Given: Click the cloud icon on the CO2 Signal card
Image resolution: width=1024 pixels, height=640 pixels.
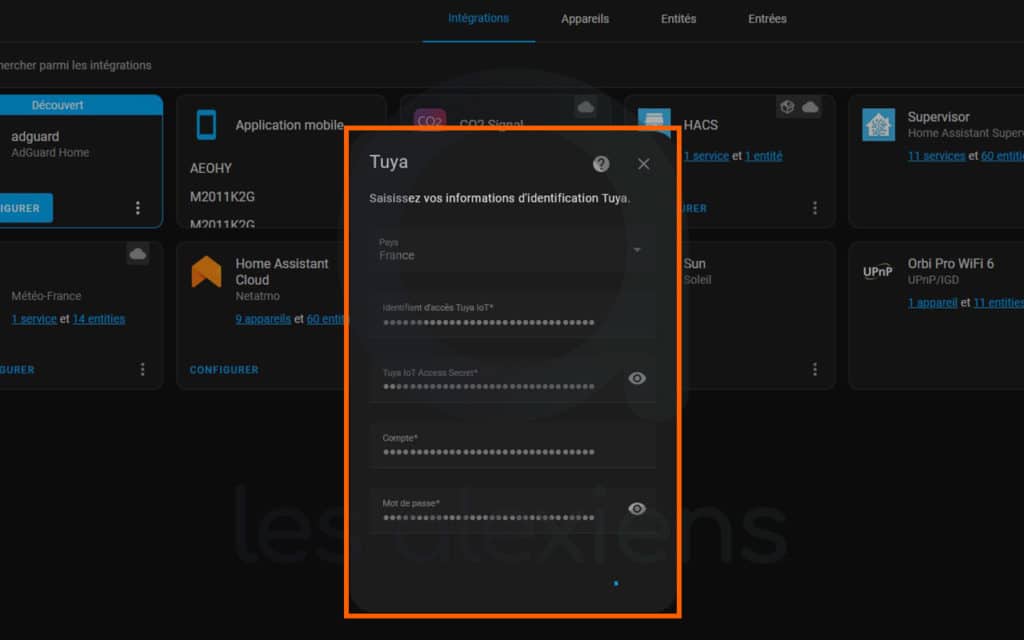Looking at the screenshot, I should point(586,107).
